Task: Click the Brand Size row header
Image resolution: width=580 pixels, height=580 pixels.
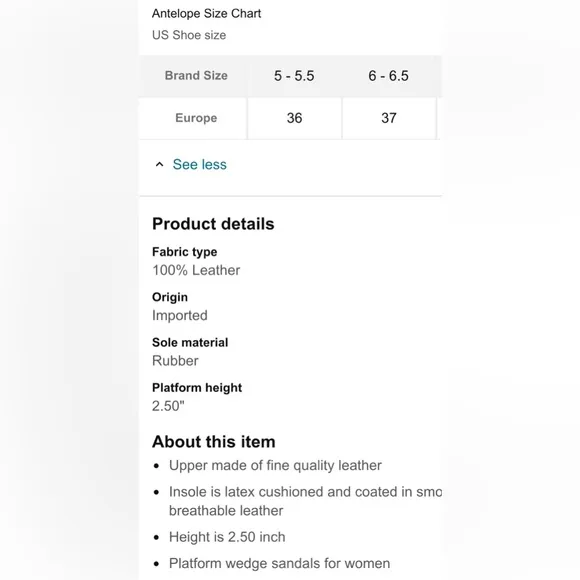Action: 196,76
